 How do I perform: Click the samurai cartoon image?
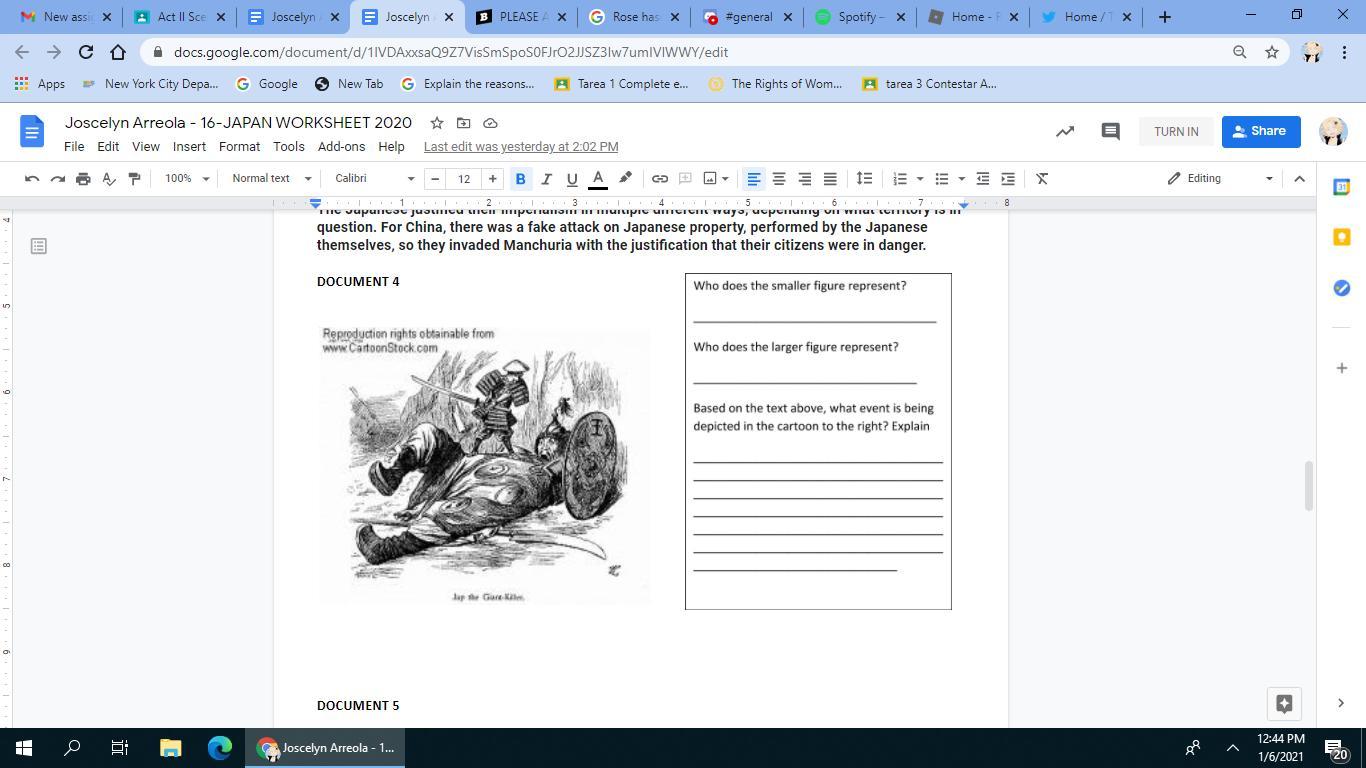click(x=485, y=464)
